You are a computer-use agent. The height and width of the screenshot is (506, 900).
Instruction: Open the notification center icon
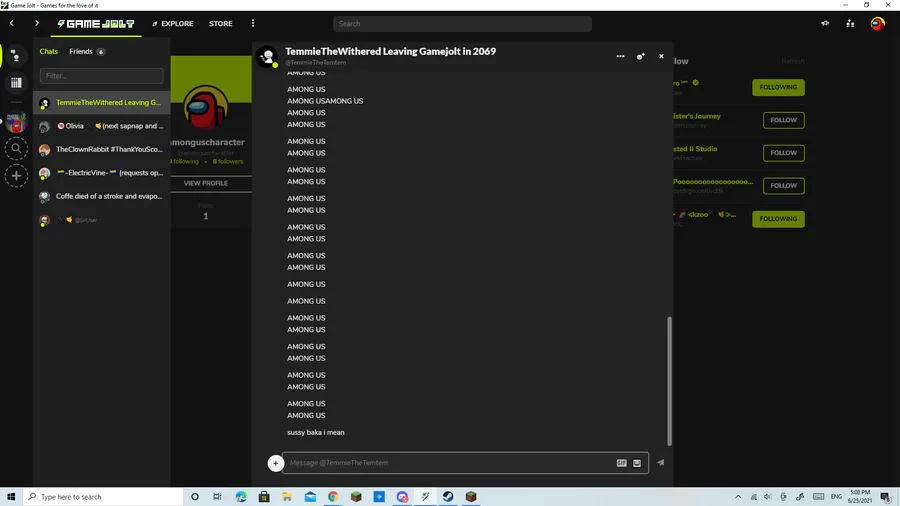point(886,497)
